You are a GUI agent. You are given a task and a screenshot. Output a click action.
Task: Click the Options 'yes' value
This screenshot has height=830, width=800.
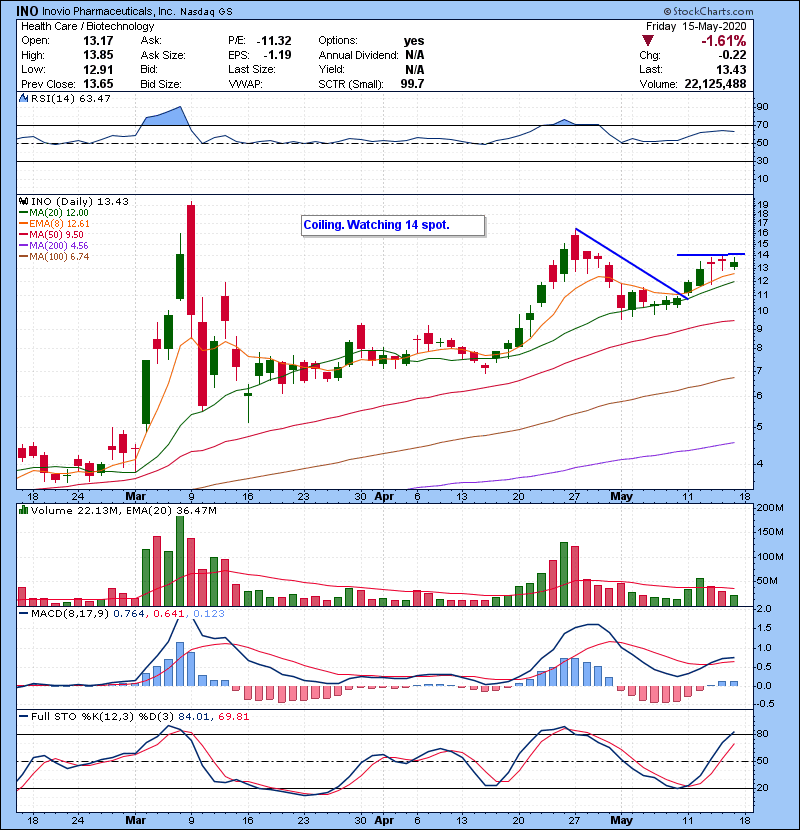click(x=414, y=41)
